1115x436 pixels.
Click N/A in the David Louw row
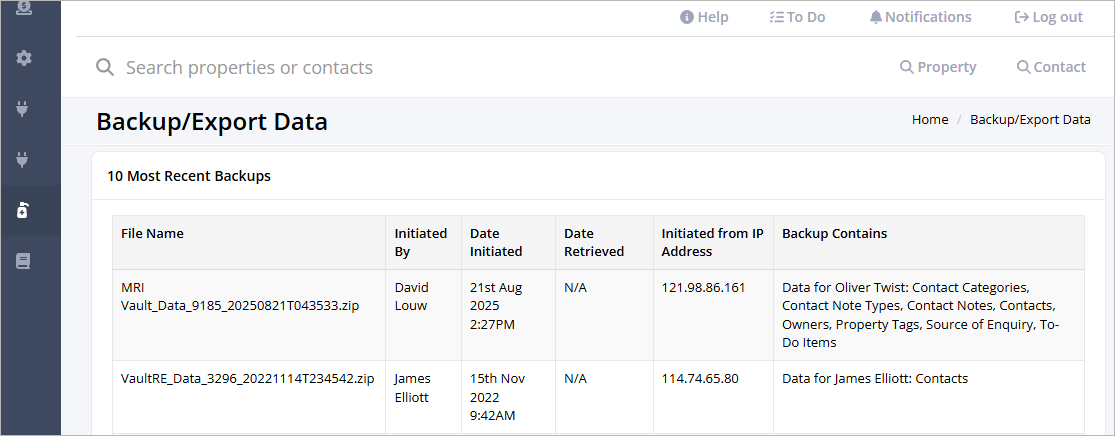575,288
